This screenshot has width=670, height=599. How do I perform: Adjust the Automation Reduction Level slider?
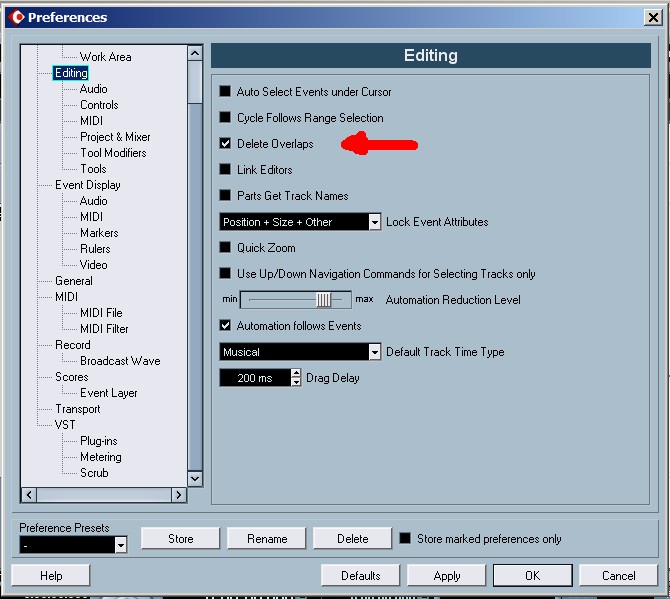click(x=323, y=300)
